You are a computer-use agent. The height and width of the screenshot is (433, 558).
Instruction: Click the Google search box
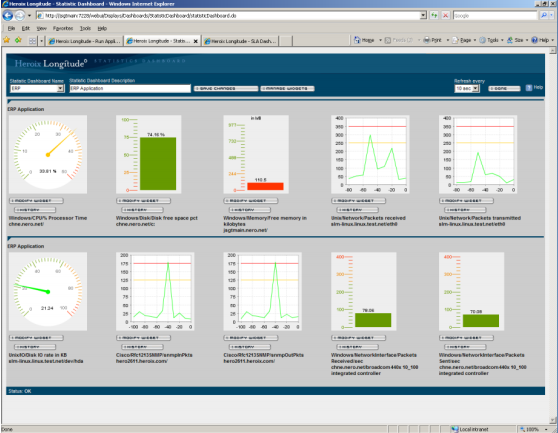(495, 15)
